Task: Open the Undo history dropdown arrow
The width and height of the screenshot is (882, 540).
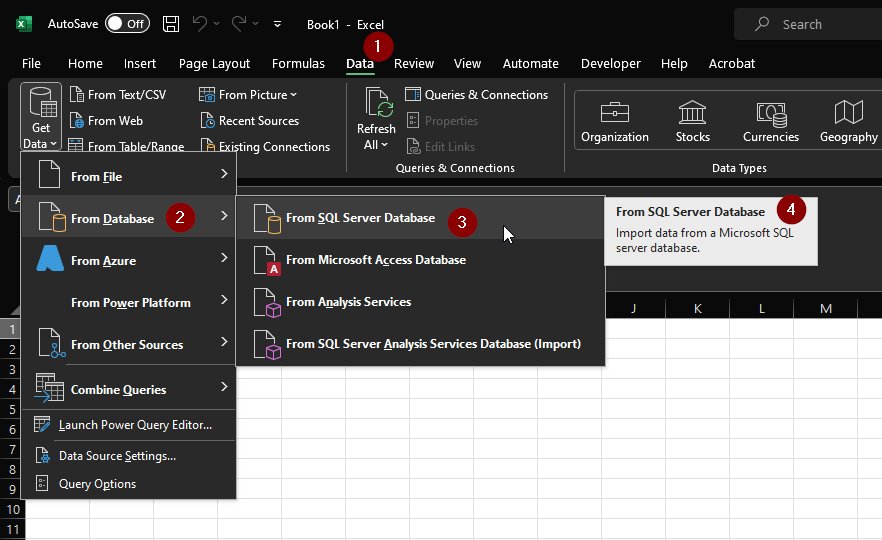Action: pos(217,24)
